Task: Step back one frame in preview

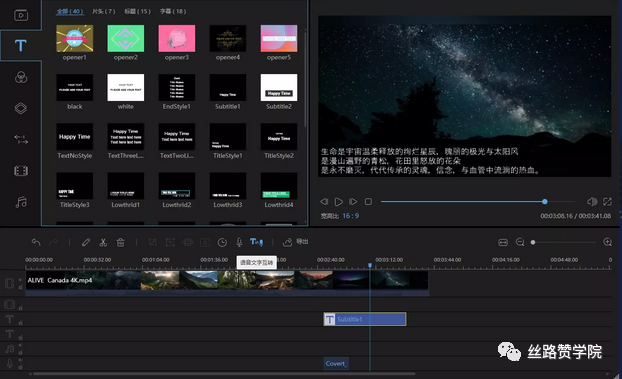Action: [x=324, y=202]
